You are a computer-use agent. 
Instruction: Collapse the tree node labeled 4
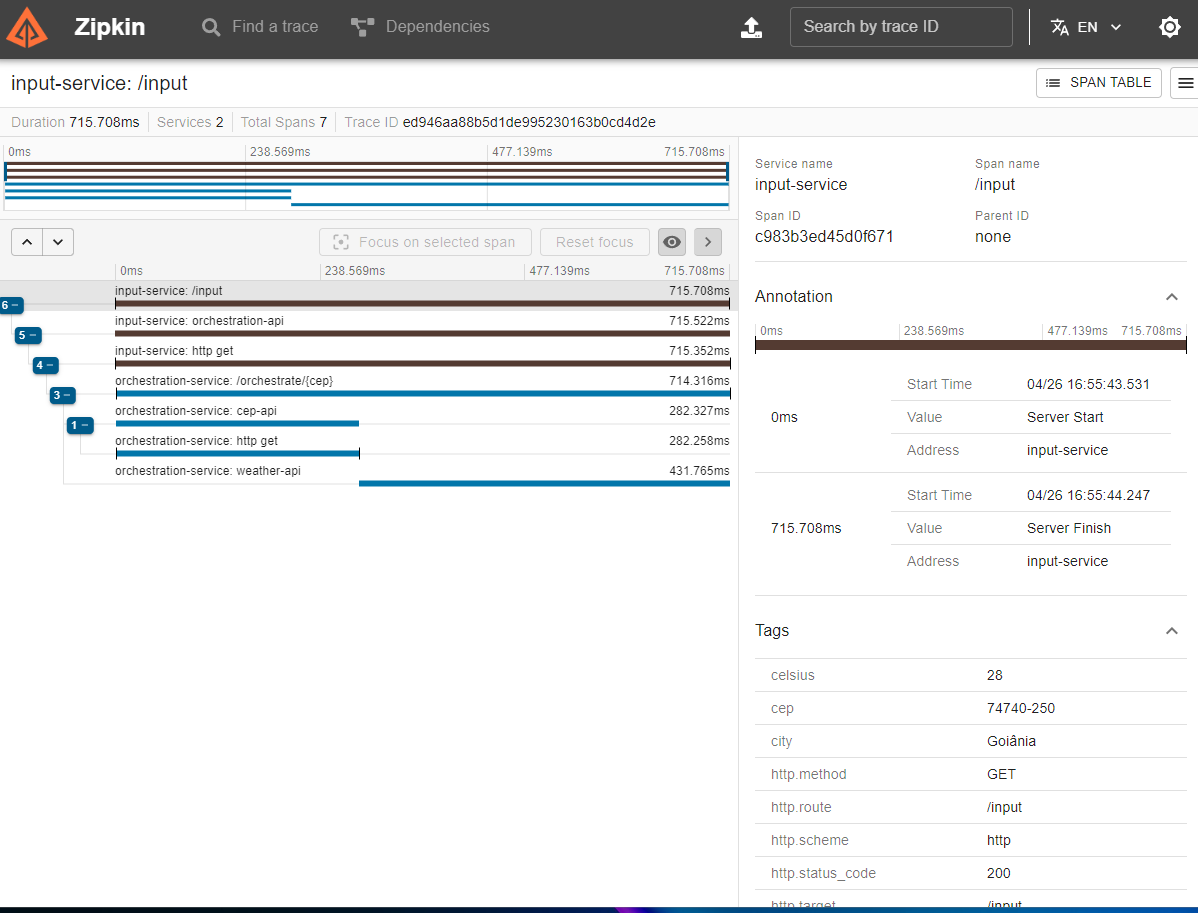point(45,365)
